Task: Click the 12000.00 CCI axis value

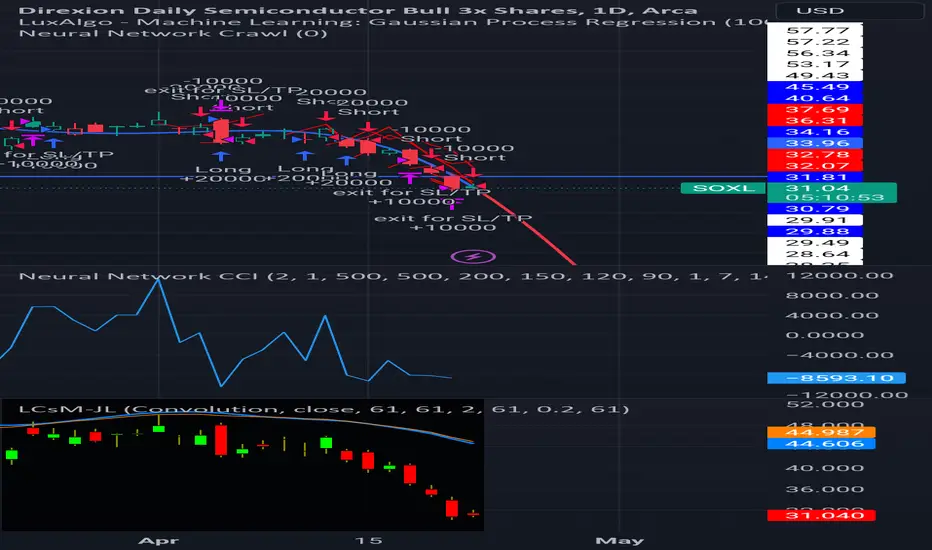Action: pyautogui.click(x=839, y=276)
